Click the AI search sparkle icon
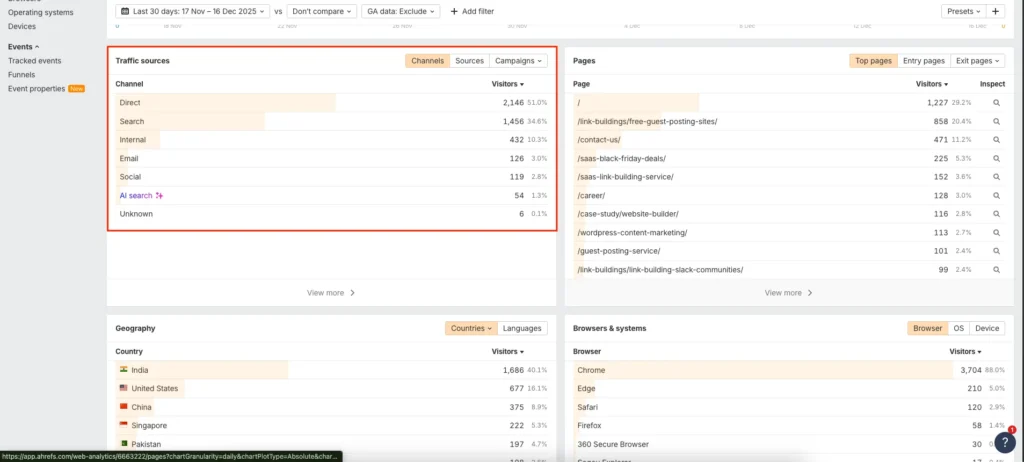 (159, 195)
